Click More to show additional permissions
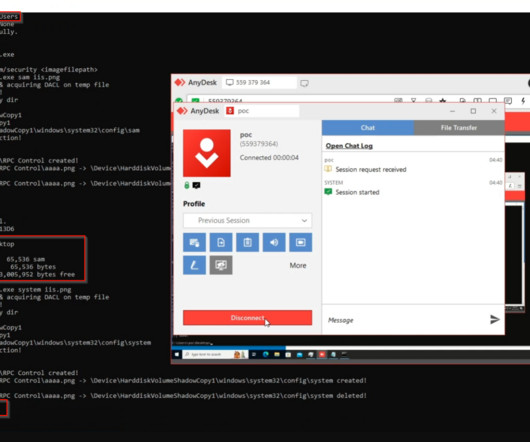 [x=298, y=265]
